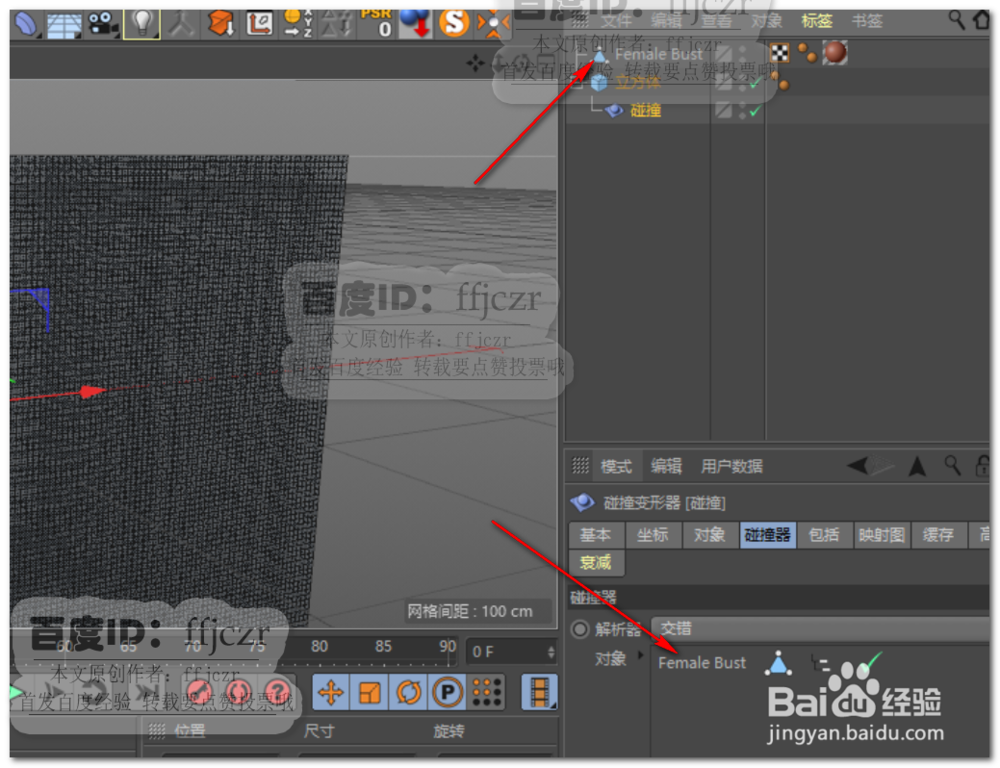This screenshot has width=1000, height=768.
Task: Expand the 对象 list arrow
Action: (x=640, y=655)
